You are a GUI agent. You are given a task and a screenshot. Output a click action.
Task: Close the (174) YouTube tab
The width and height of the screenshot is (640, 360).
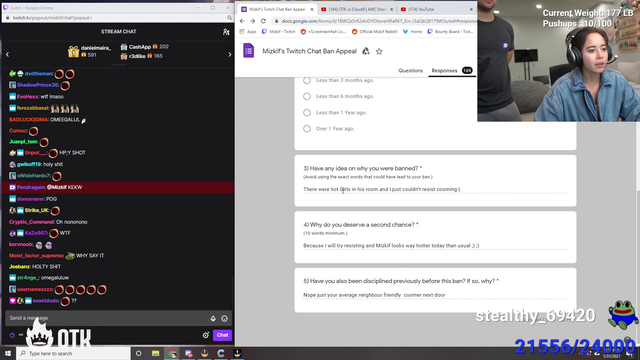(x=471, y=9)
